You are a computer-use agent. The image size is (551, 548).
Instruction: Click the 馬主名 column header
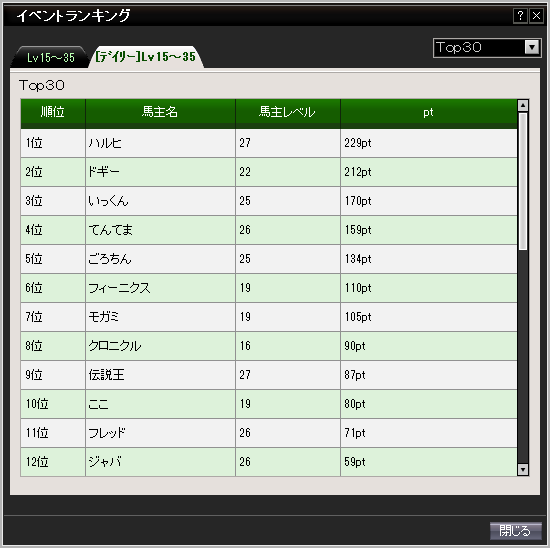[160, 113]
